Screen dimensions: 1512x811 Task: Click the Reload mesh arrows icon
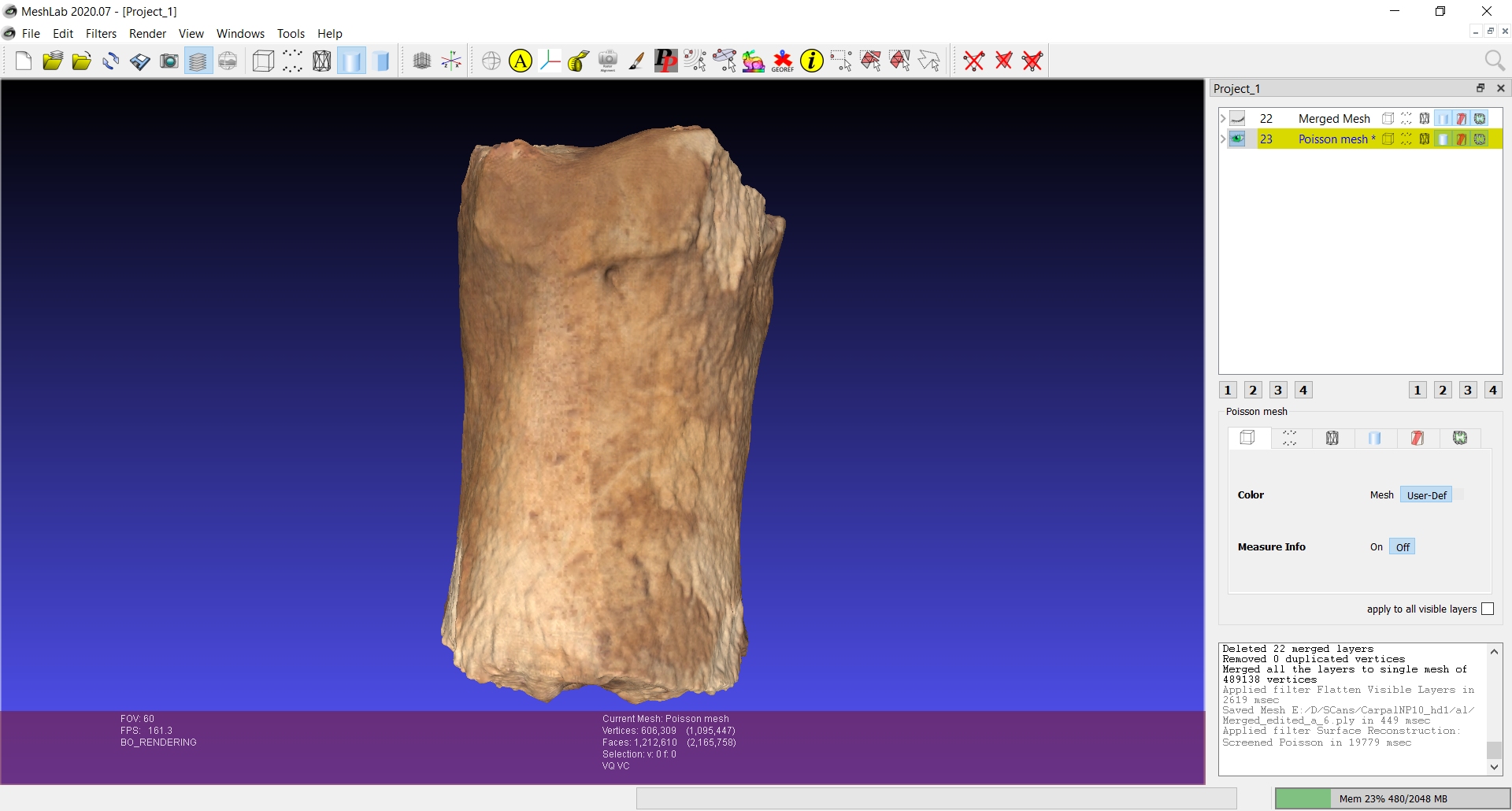[x=110, y=61]
